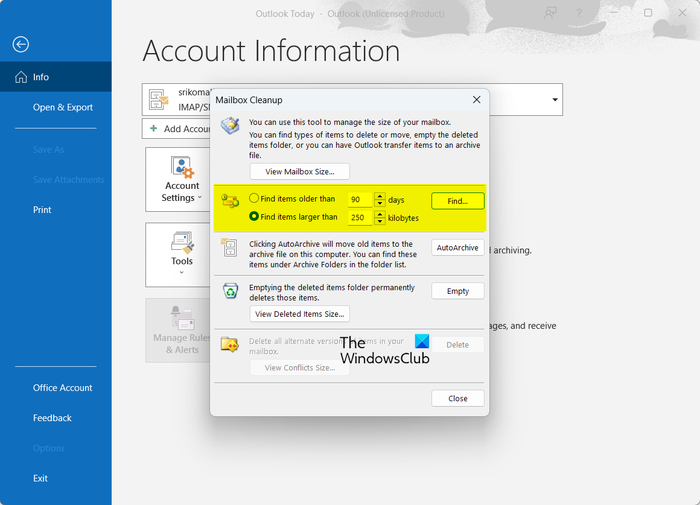Click Manage Rules & Alerts button
The width and height of the screenshot is (700, 505).
(x=178, y=330)
